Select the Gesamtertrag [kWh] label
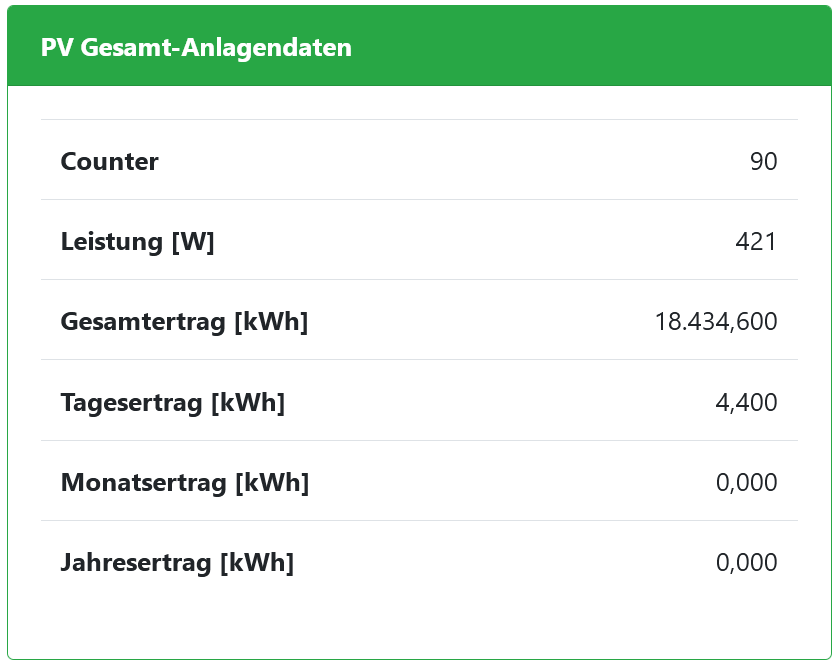 [184, 321]
